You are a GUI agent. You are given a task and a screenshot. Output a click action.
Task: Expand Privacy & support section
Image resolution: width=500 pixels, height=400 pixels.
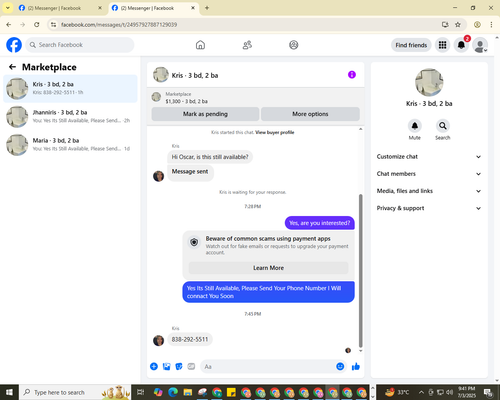pyautogui.click(x=429, y=208)
